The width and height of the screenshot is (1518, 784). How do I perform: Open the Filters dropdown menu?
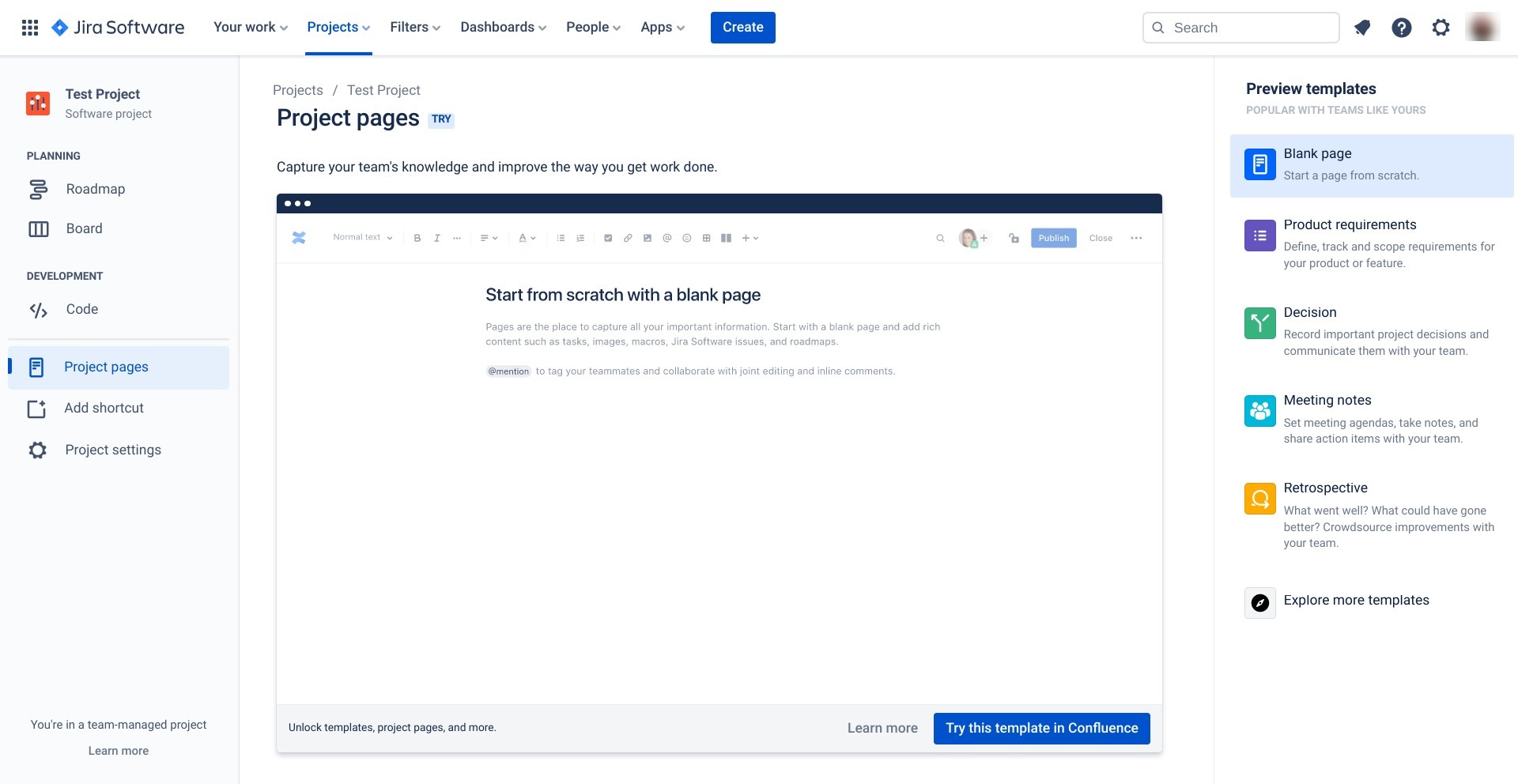415,28
